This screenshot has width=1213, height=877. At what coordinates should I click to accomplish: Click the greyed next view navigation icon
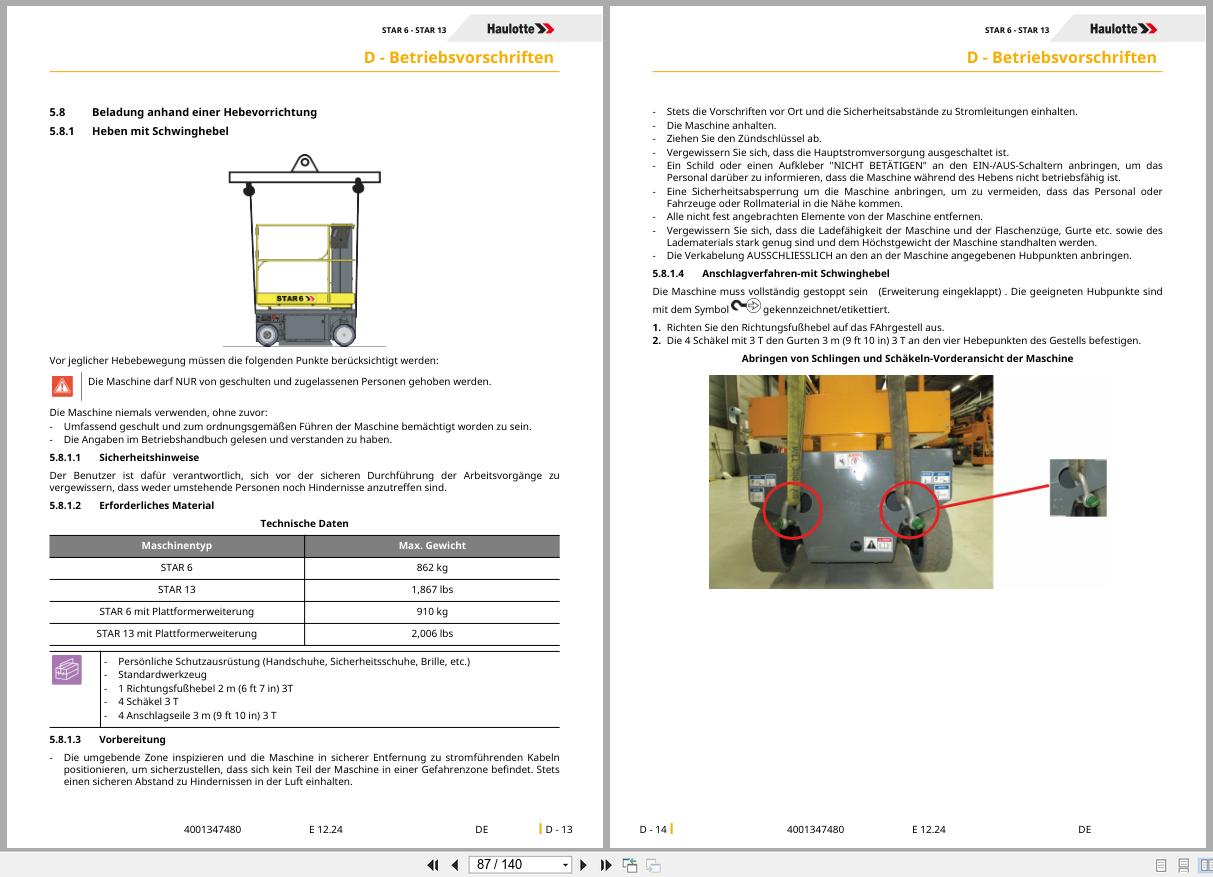tap(653, 865)
